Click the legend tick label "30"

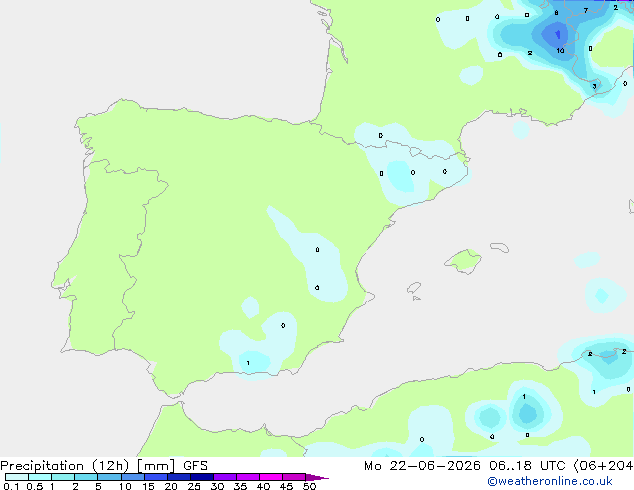[217, 486]
